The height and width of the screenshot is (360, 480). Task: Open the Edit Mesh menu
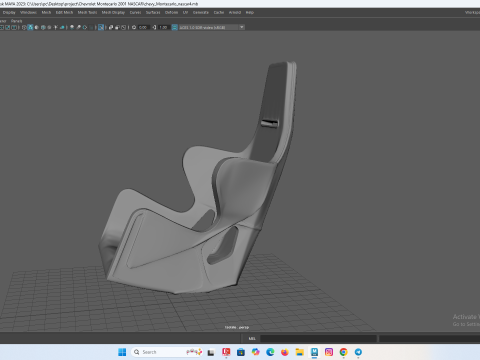pyautogui.click(x=64, y=12)
